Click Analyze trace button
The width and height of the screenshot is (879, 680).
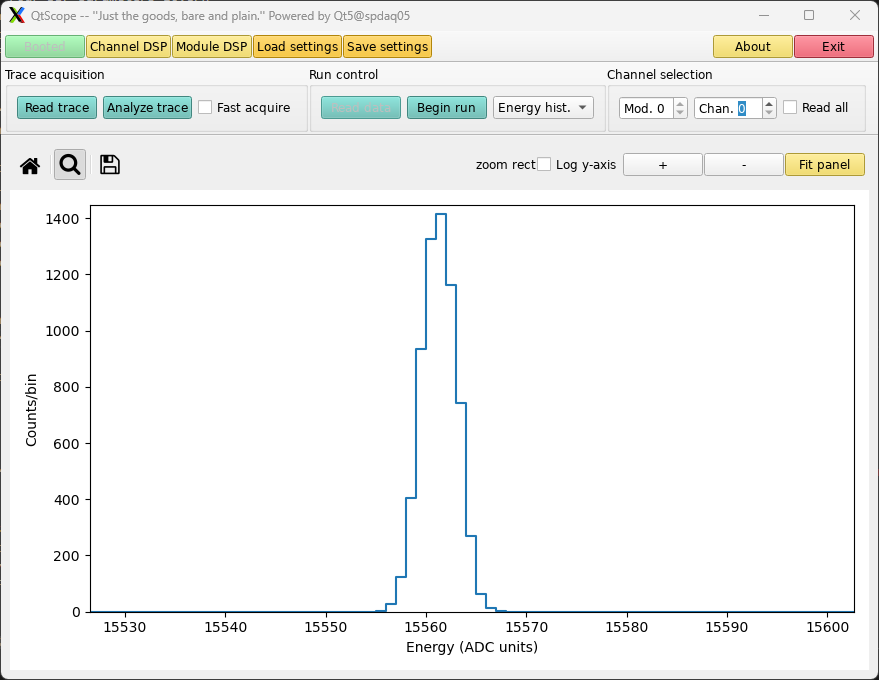(147, 108)
